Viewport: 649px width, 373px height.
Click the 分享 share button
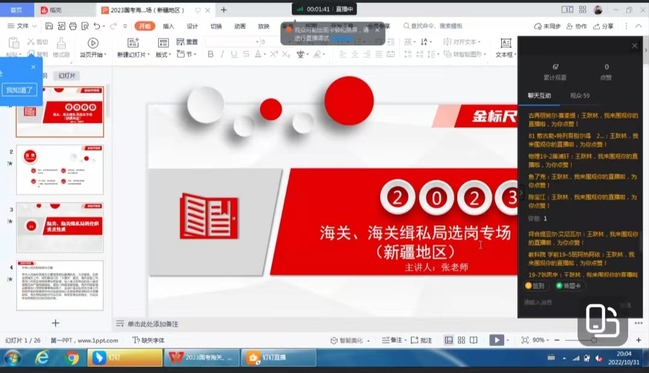tap(603, 26)
